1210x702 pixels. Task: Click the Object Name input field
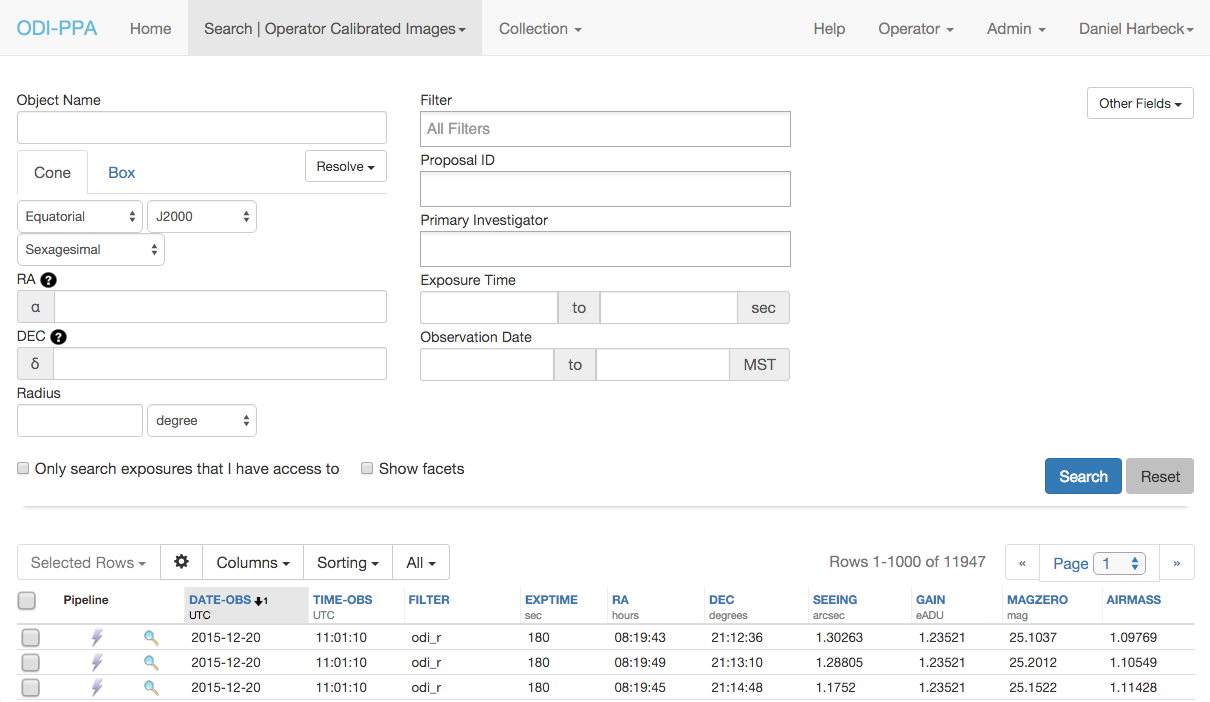[x=202, y=127]
